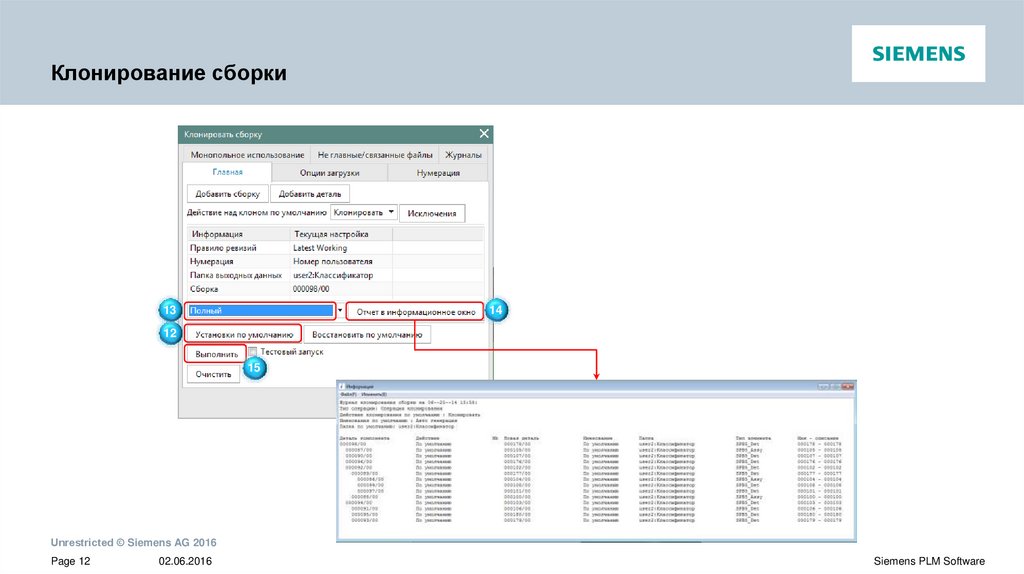Click the Выполнить button
Viewport: 1024px width, 574px height.
pyautogui.click(x=216, y=354)
